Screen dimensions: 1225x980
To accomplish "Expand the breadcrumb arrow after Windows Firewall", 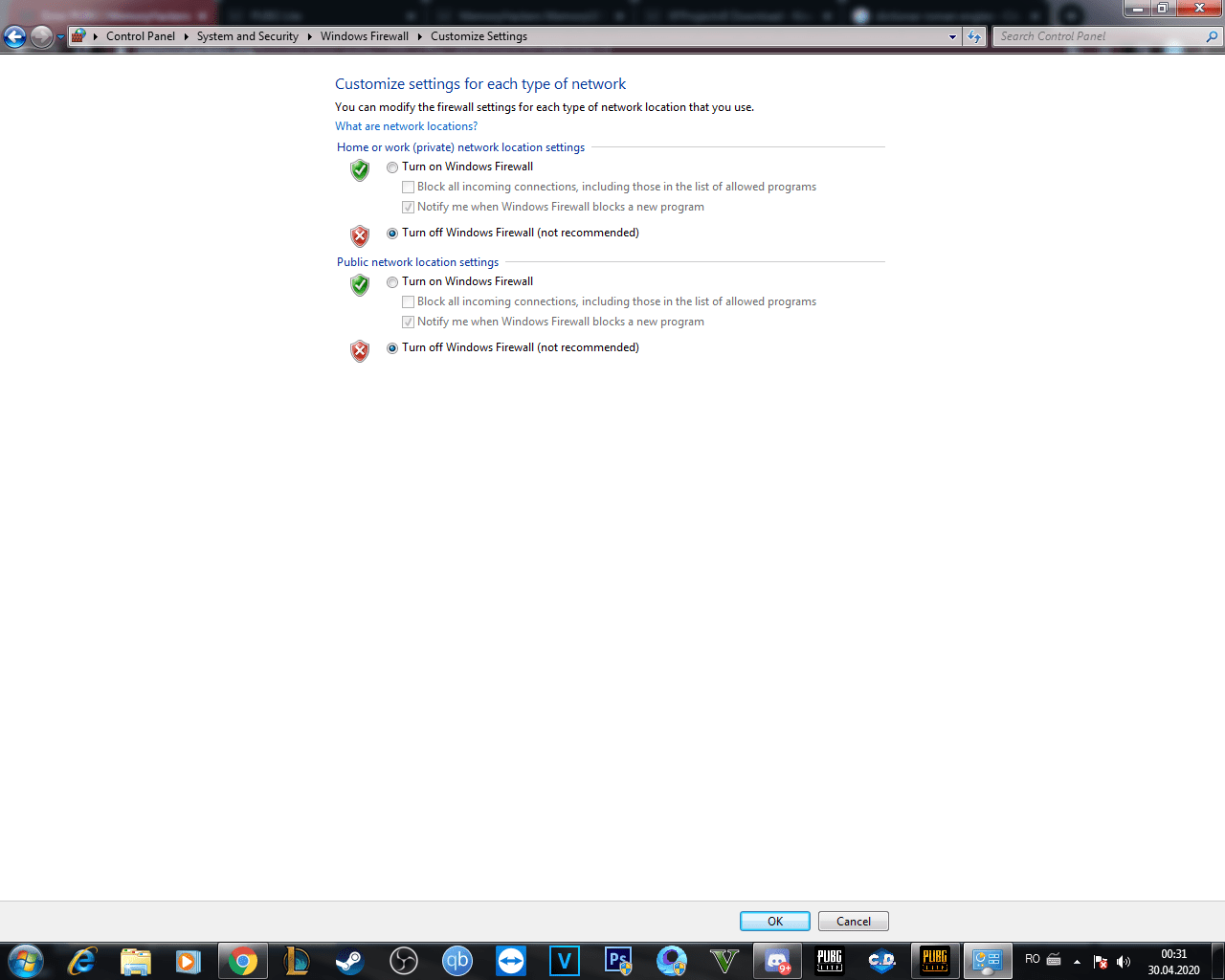I will pyautogui.click(x=420, y=36).
